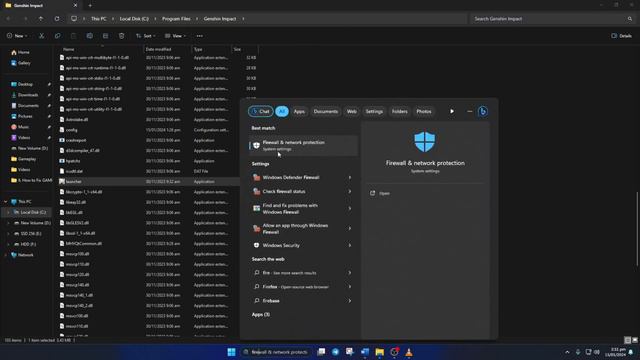Click the Windows Start button

pos(231,352)
